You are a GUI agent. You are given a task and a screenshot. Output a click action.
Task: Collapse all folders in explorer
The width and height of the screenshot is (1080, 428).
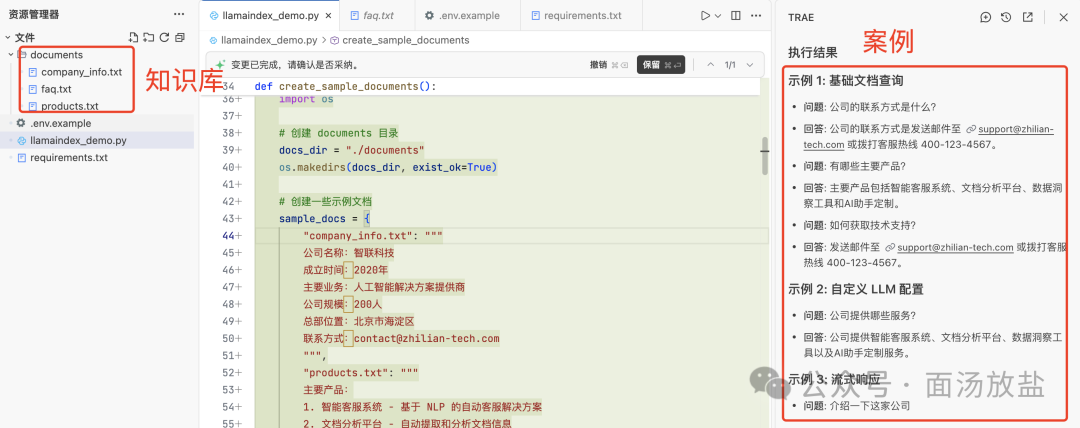tap(180, 37)
